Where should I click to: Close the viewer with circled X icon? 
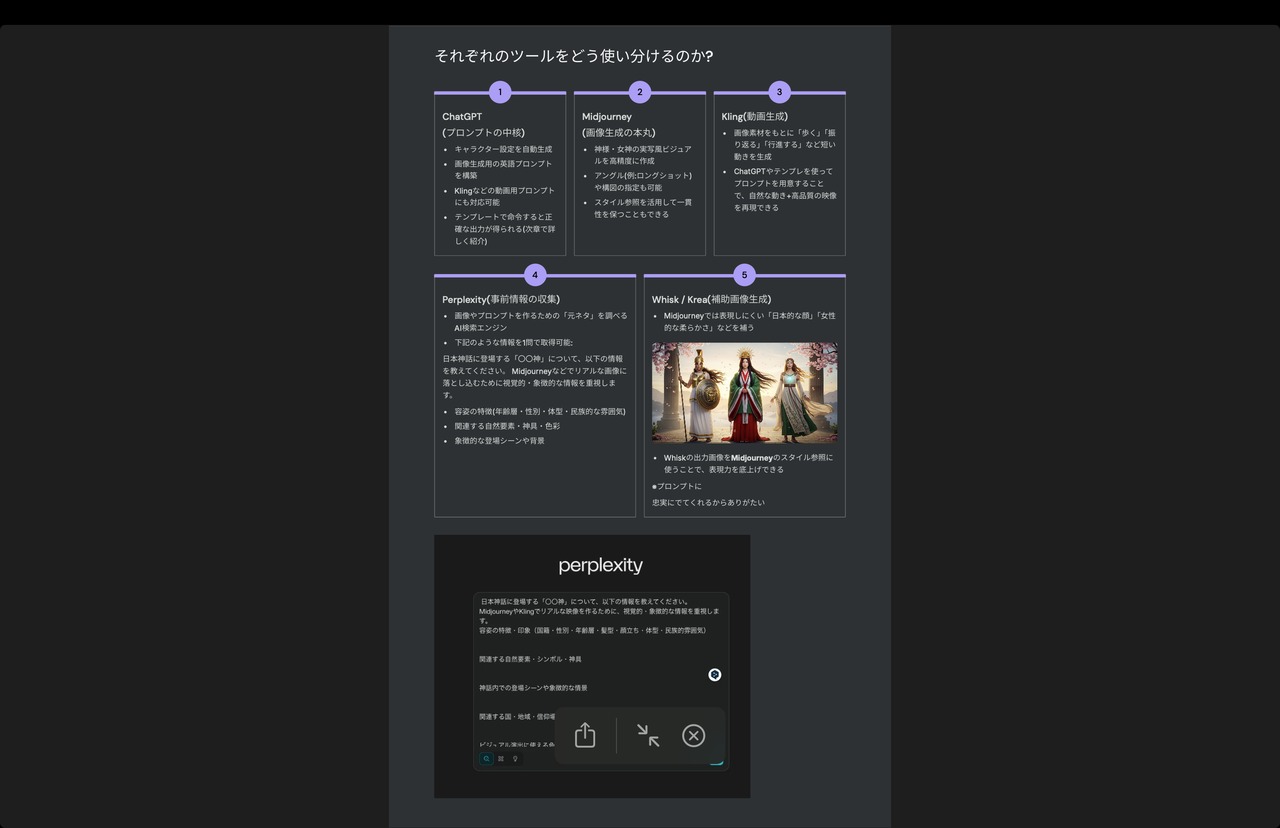[693, 736]
